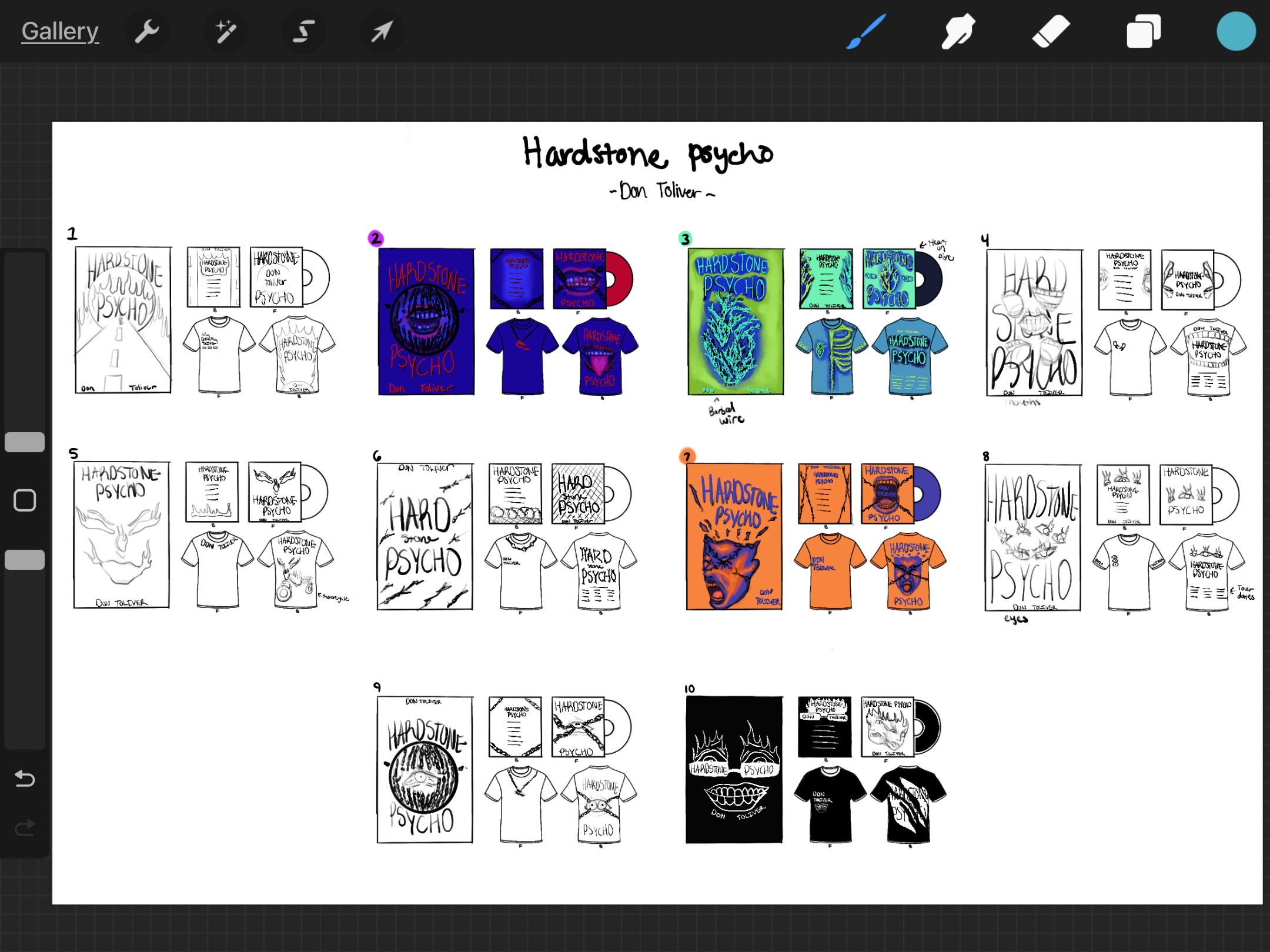This screenshot has height=952, width=1270.
Task: Return to the Gallery
Action: coord(60,31)
